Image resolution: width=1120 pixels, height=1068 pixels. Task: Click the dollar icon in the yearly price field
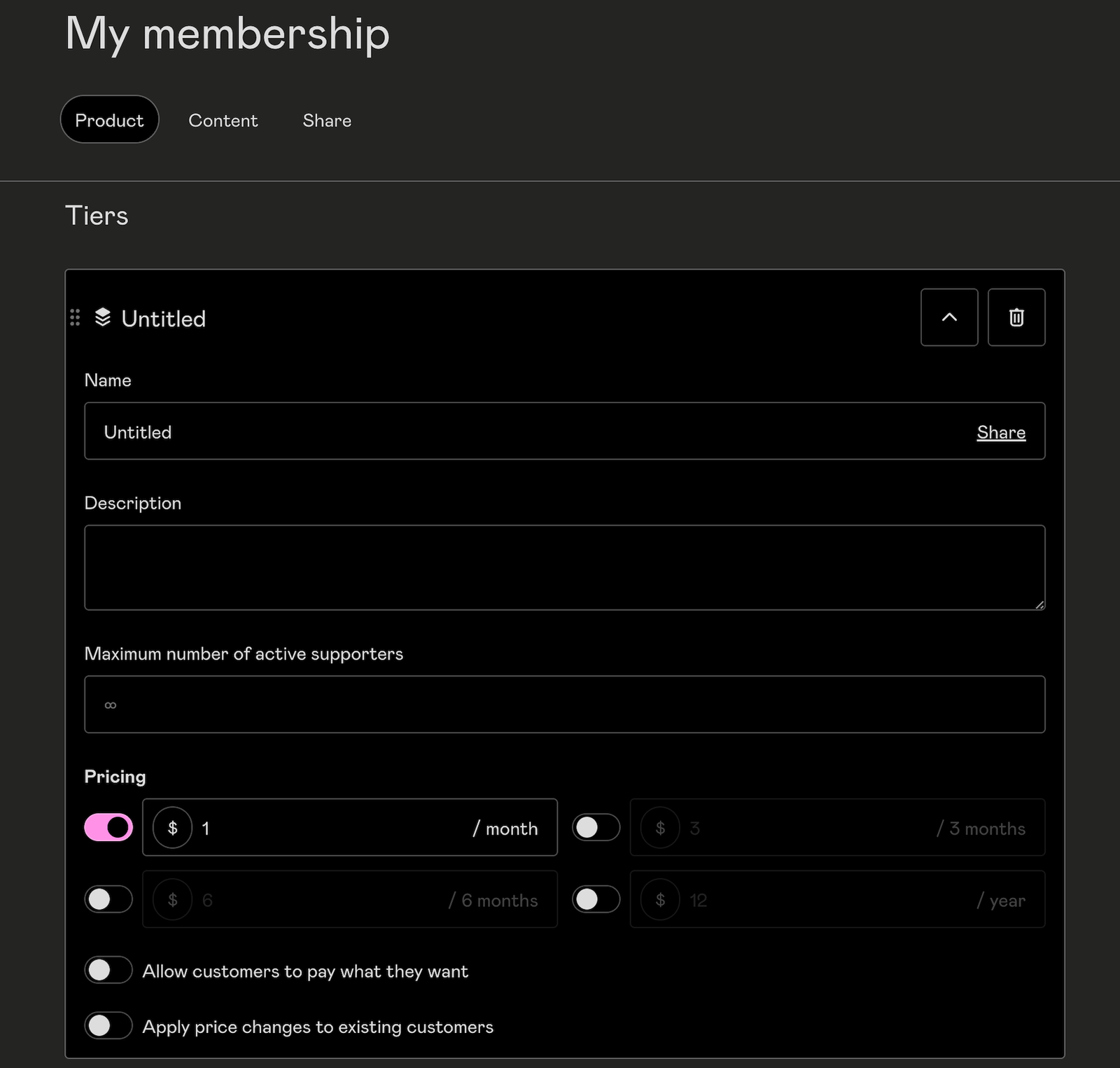click(x=659, y=900)
